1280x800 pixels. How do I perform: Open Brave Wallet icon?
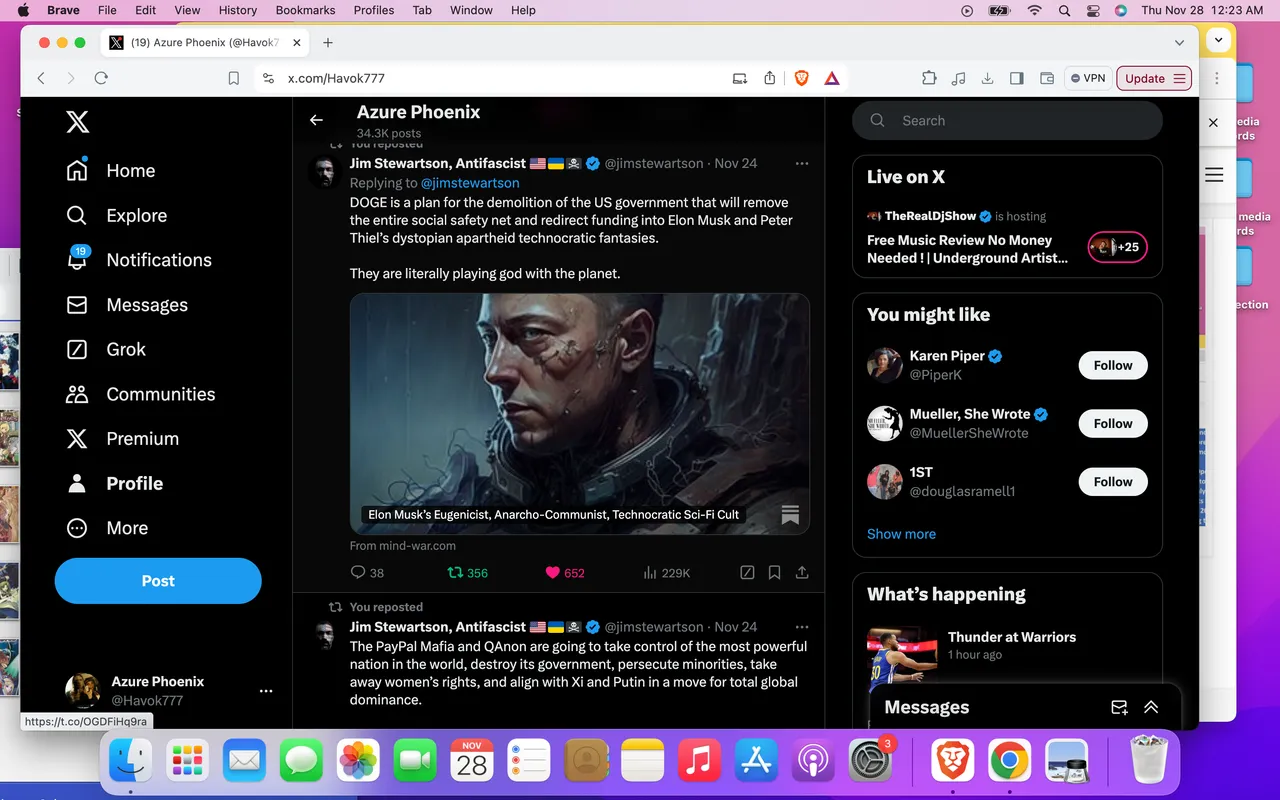point(1047,78)
